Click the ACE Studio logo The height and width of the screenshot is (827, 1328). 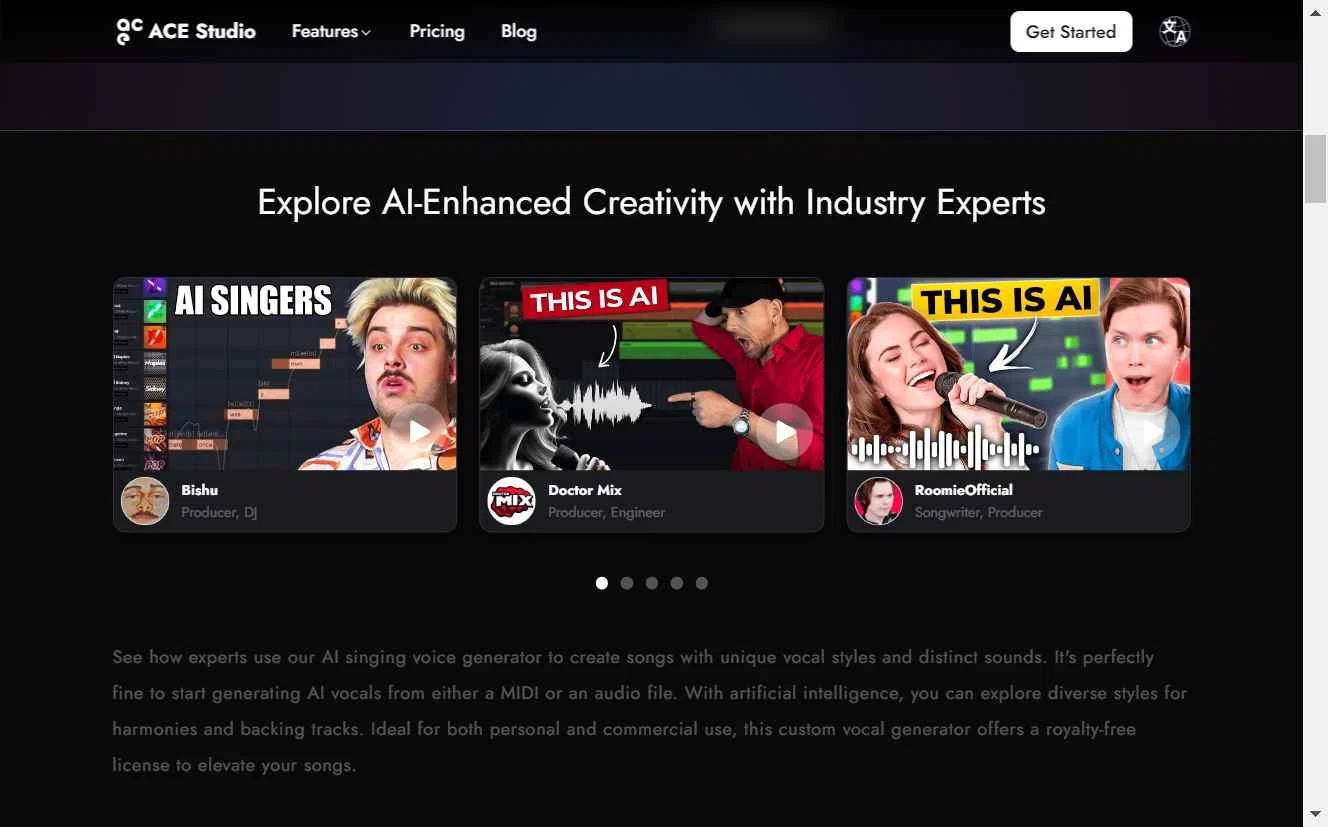pyautogui.click(x=186, y=31)
